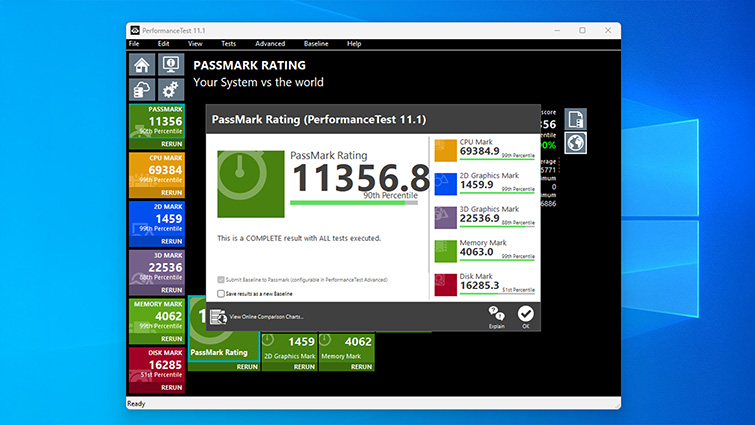Click the PerformanceTest title bar app icon
Image resolution: width=755 pixels, height=425 pixels.
135,30
